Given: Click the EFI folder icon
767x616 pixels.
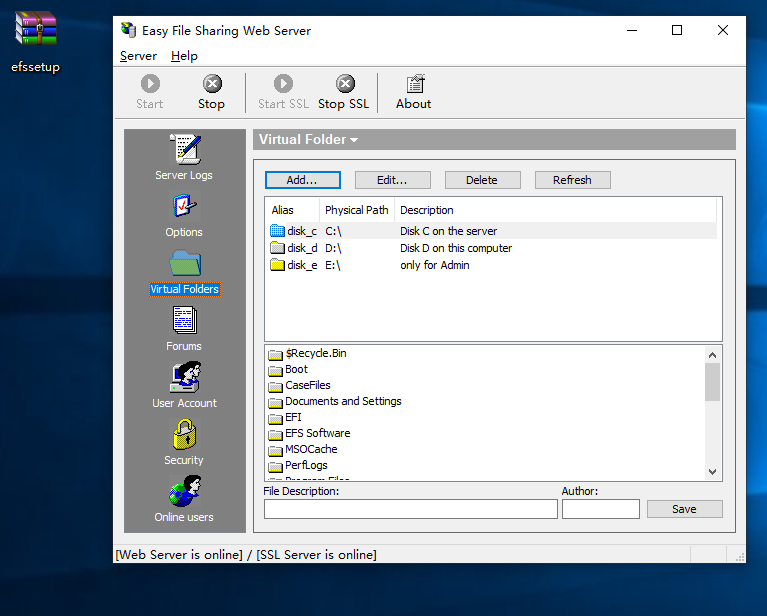Looking at the screenshot, I should tap(275, 418).
